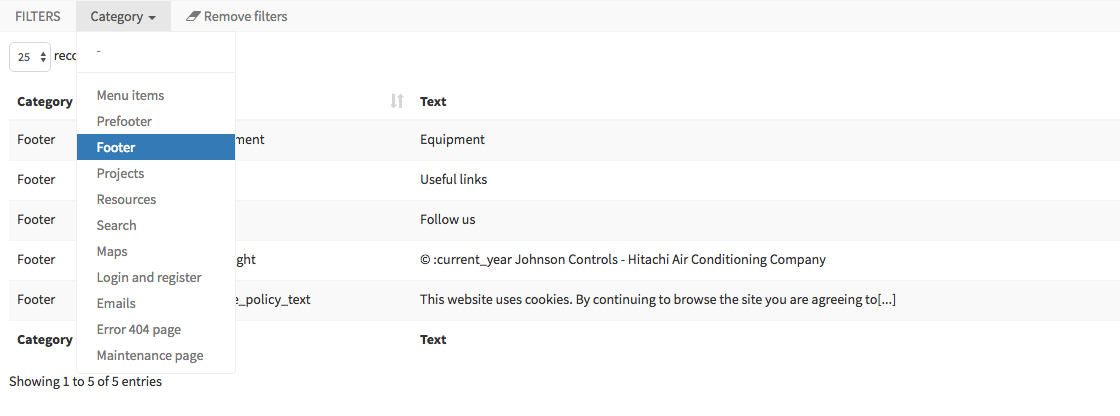Select Resources in the dropdown list
Image resolution: width=1120 pixels, height=416 pixels.
click(x=126, y=199)
